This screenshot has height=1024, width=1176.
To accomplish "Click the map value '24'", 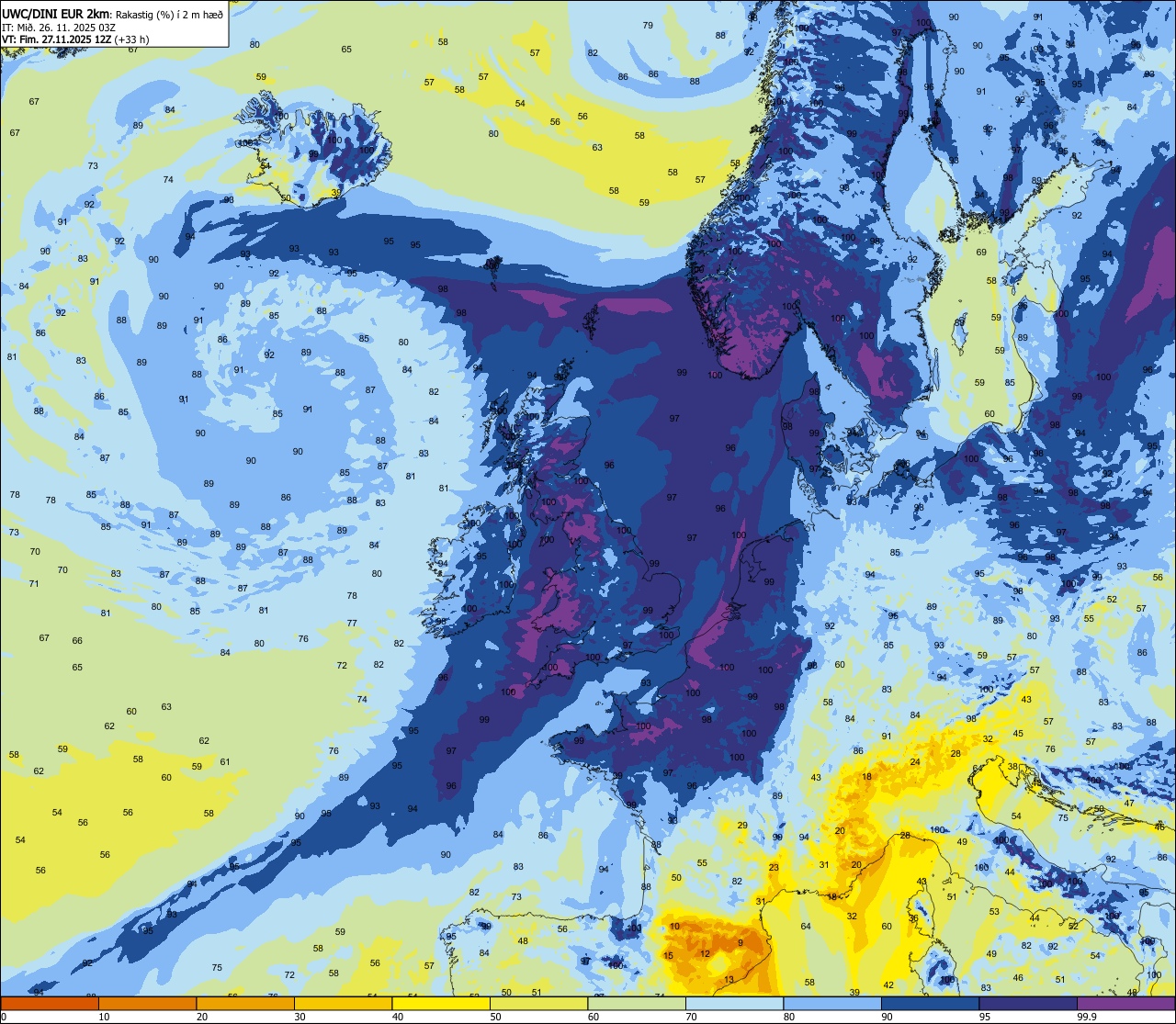I will click(915, 762).
